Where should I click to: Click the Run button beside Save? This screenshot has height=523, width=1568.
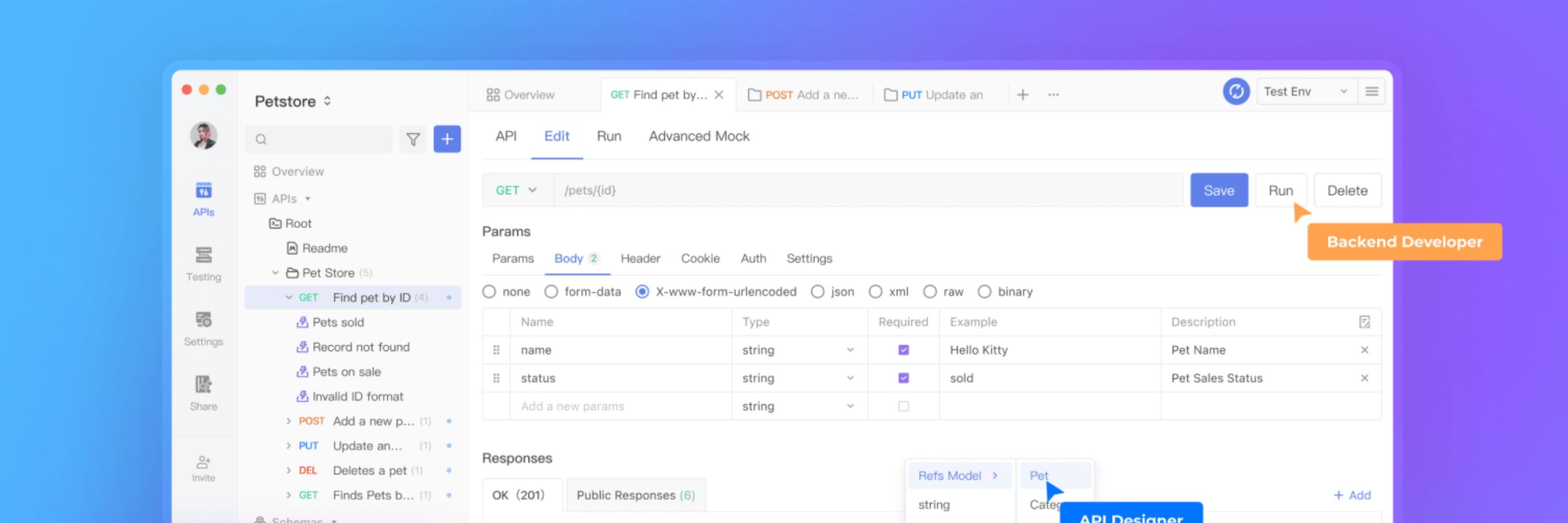[x=1281, y=190]
